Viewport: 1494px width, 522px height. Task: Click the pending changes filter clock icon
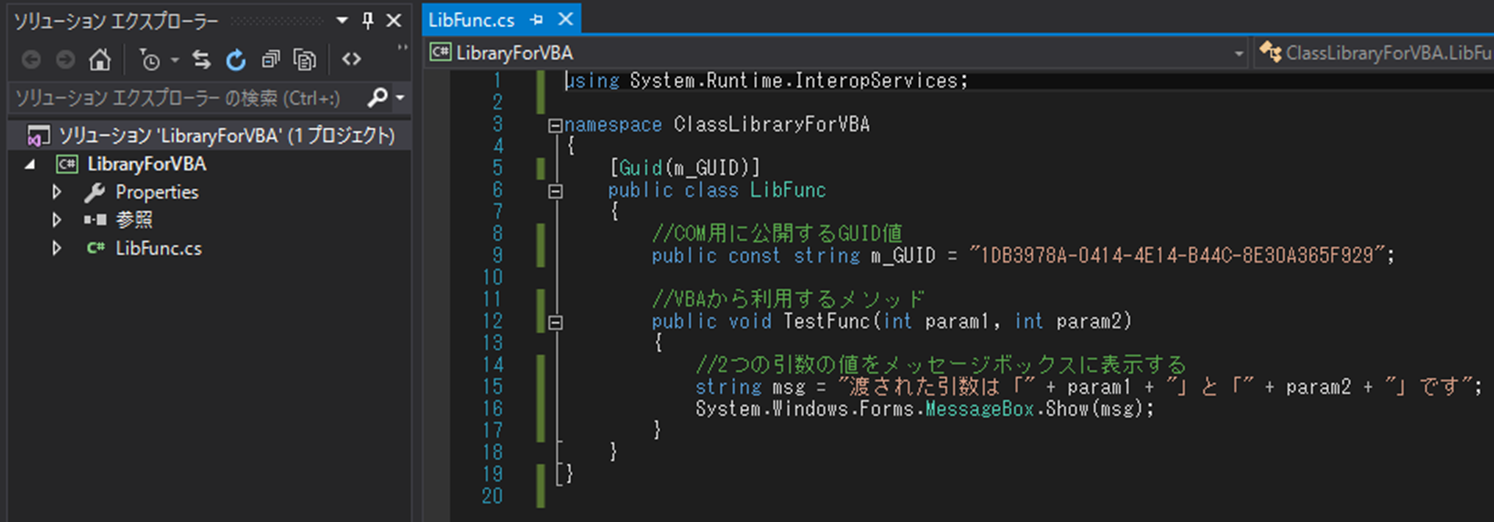click(x=150, y=60)
